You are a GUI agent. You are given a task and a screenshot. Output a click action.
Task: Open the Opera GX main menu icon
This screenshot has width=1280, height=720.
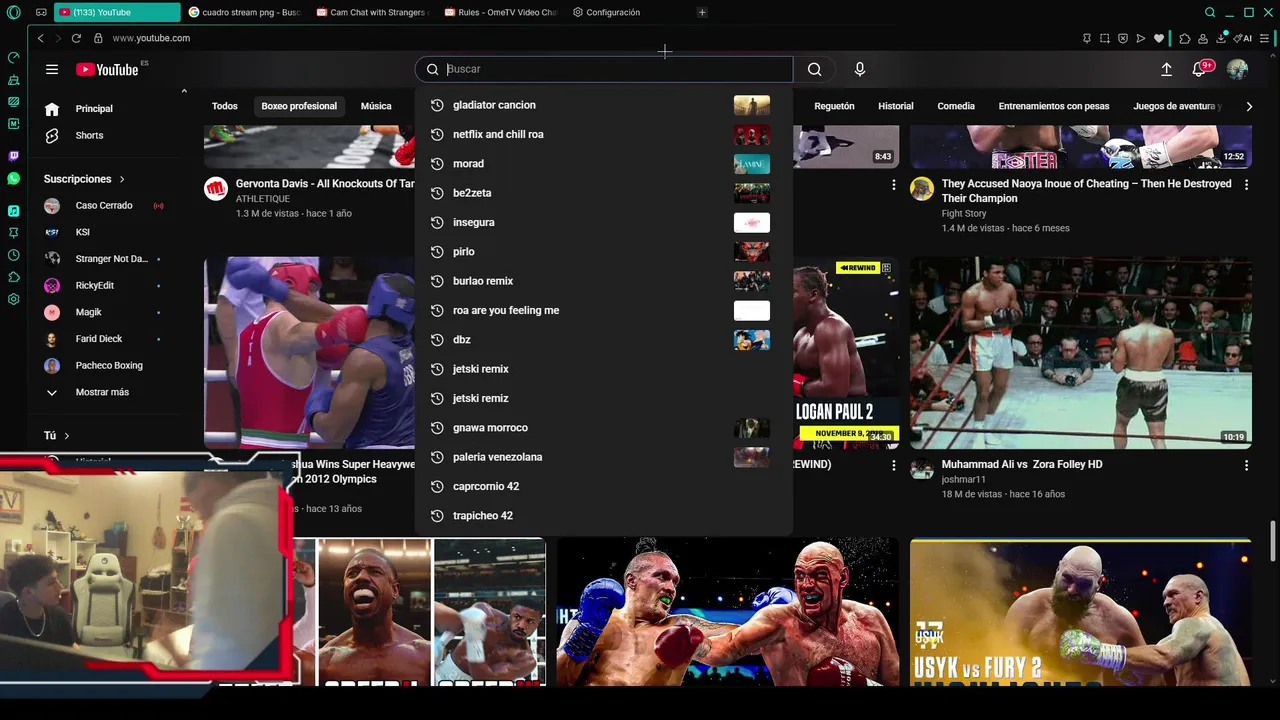coord(13,12)
